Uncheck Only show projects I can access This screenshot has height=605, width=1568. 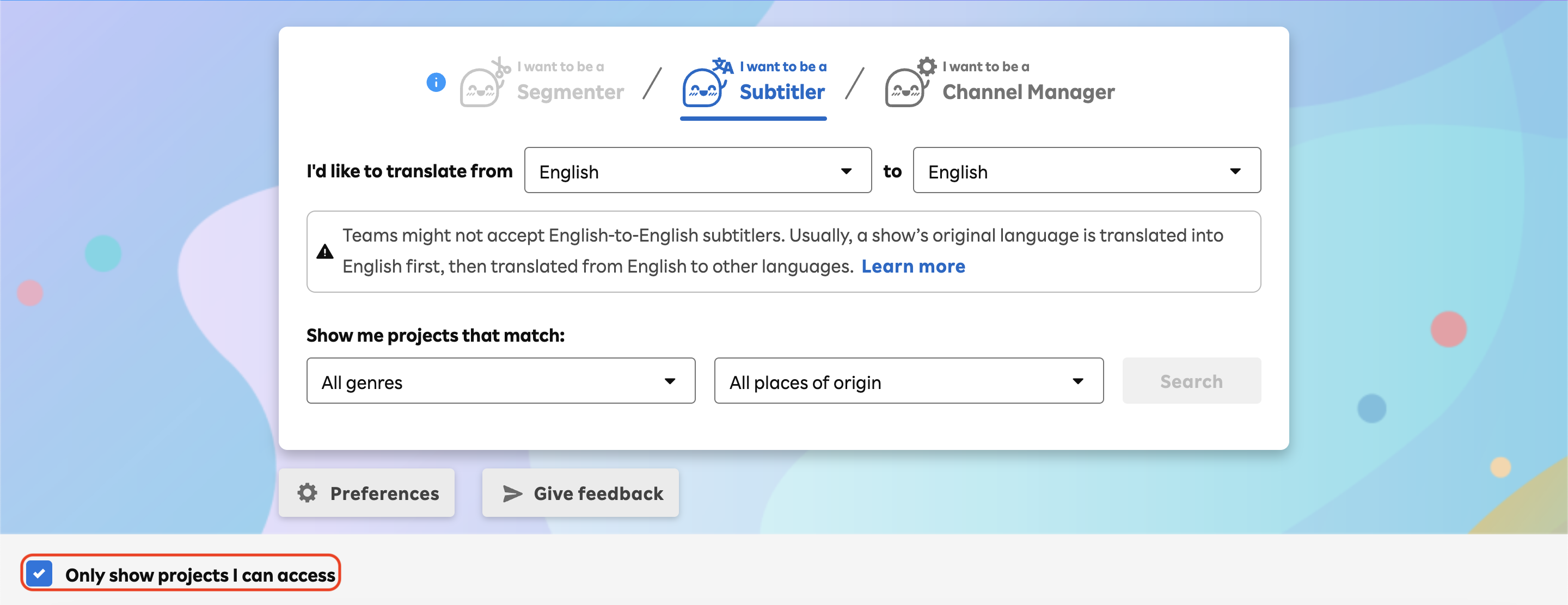click(40, 573)
